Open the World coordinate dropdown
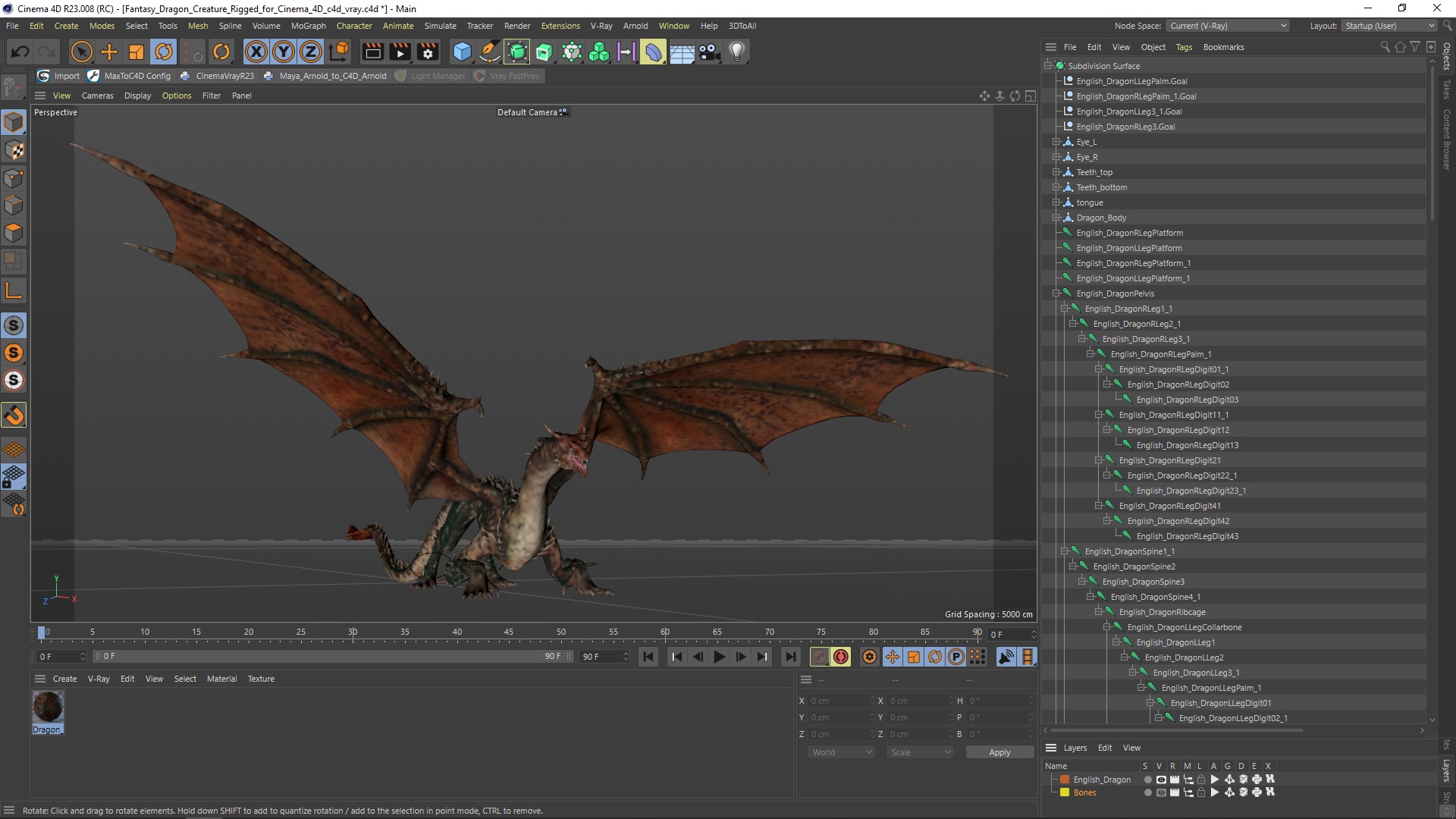This screenshot has width=1456, height=819. click(841, 752)
